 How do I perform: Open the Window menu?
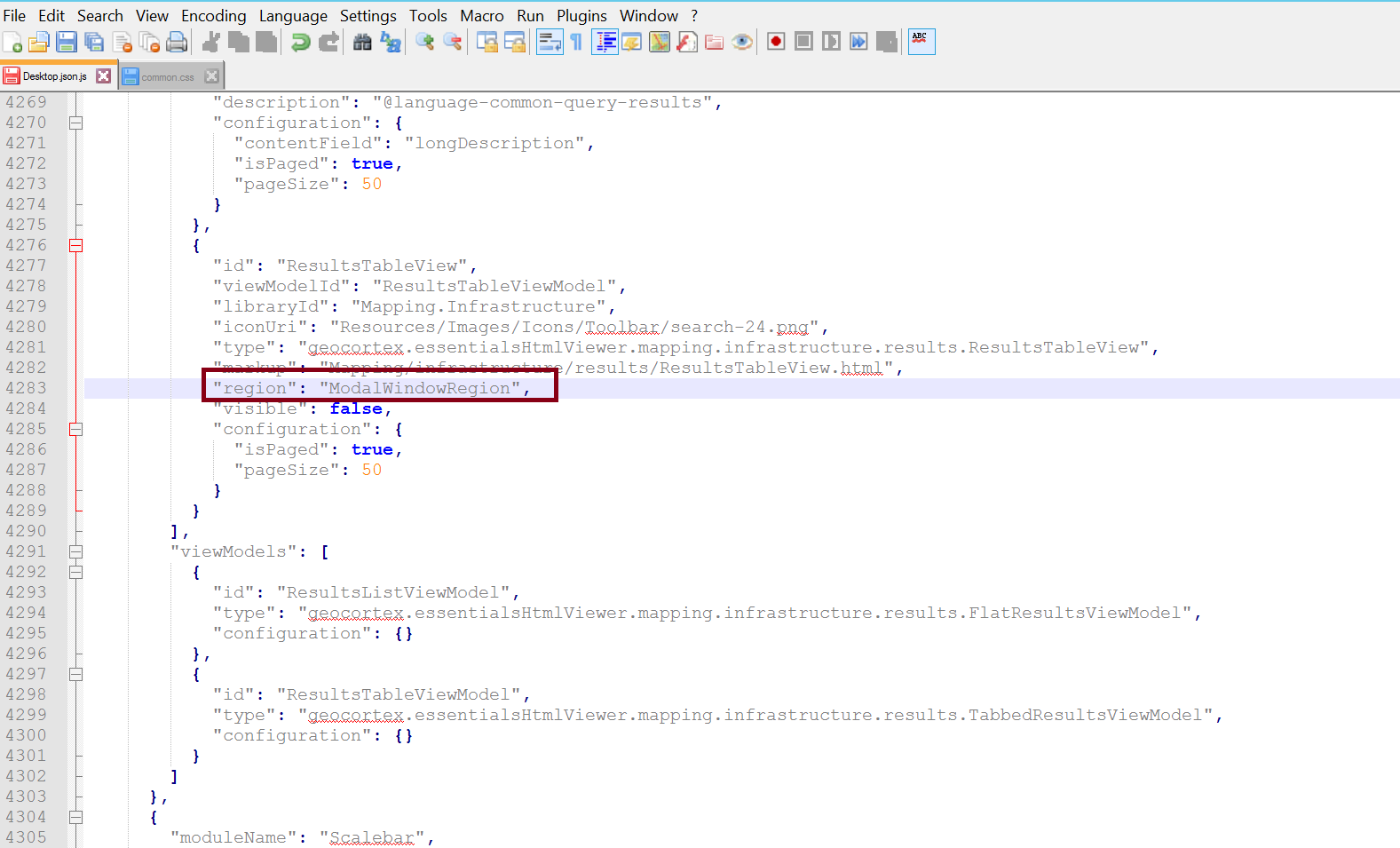click(x=649, y=16)
